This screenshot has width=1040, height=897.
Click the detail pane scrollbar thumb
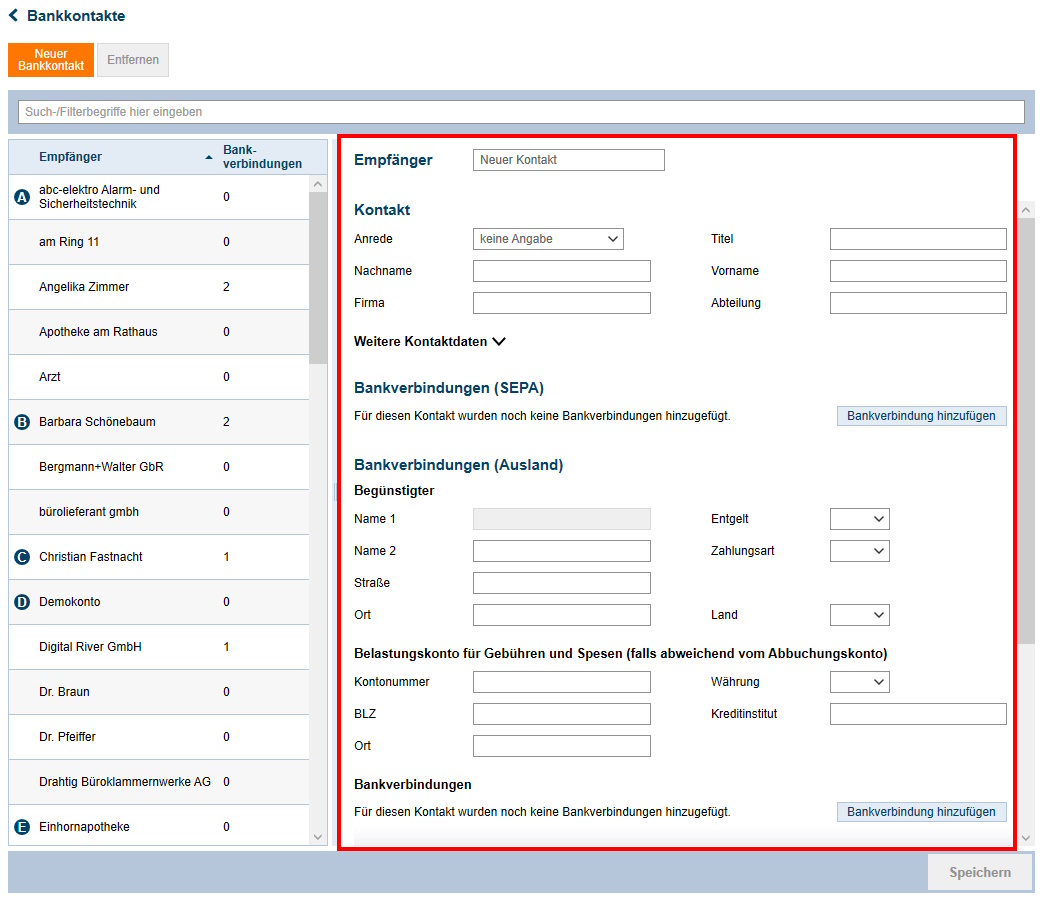coord(1026,431)
